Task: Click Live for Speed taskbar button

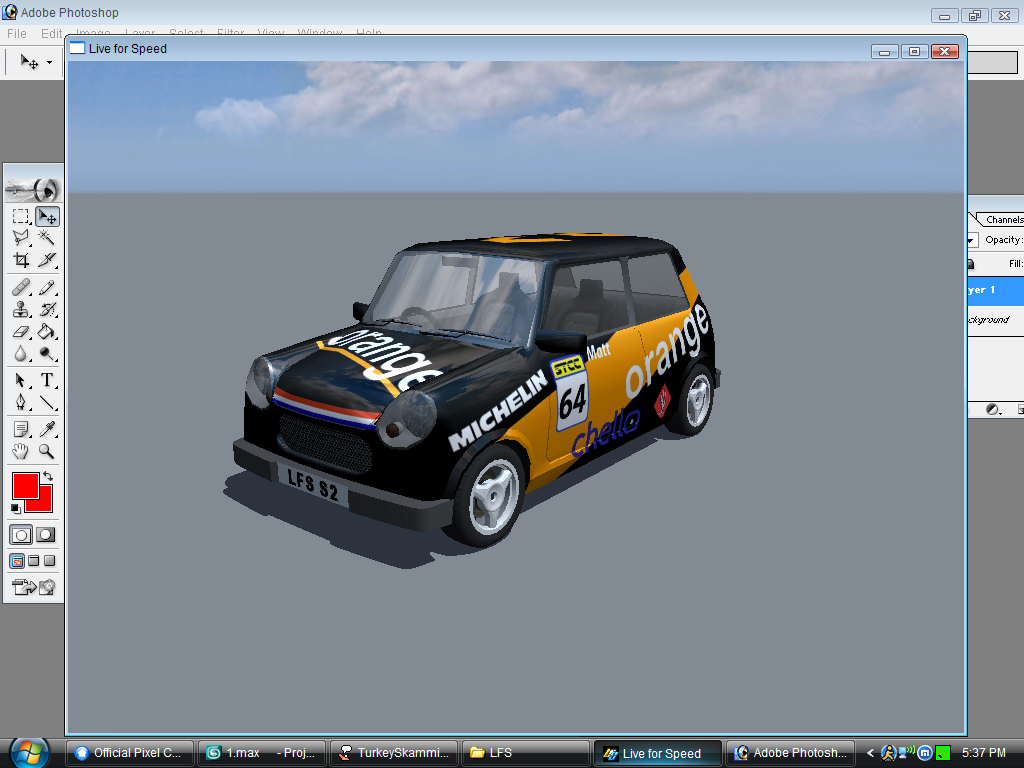Action: (x=658, y=753)
